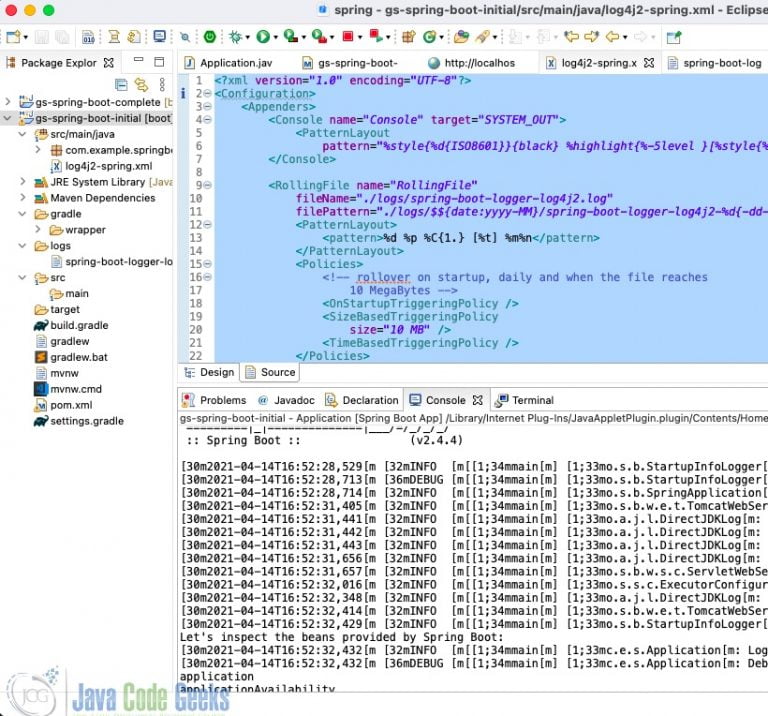This screenshot has height=716, width=768.
Task: Maximize the Package Explorer panel
Action: tap(159, 62)
